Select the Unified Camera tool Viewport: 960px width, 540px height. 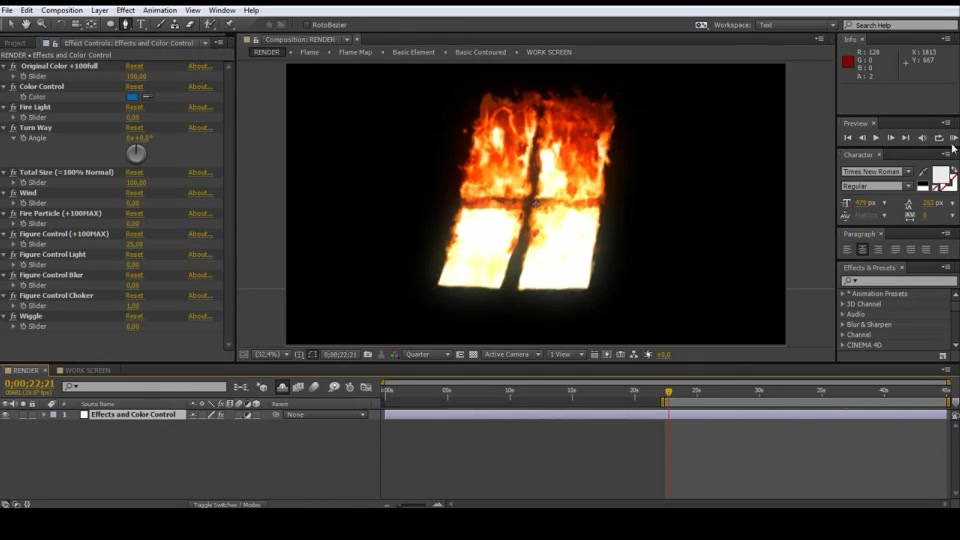point(76,24)
